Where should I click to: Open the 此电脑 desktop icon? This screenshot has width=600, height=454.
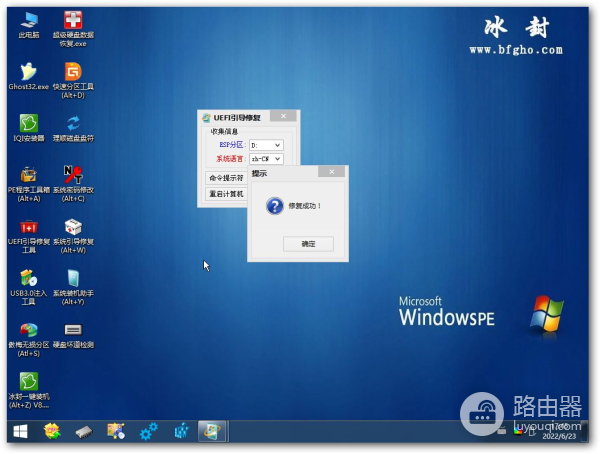click(x=29, y=20)
